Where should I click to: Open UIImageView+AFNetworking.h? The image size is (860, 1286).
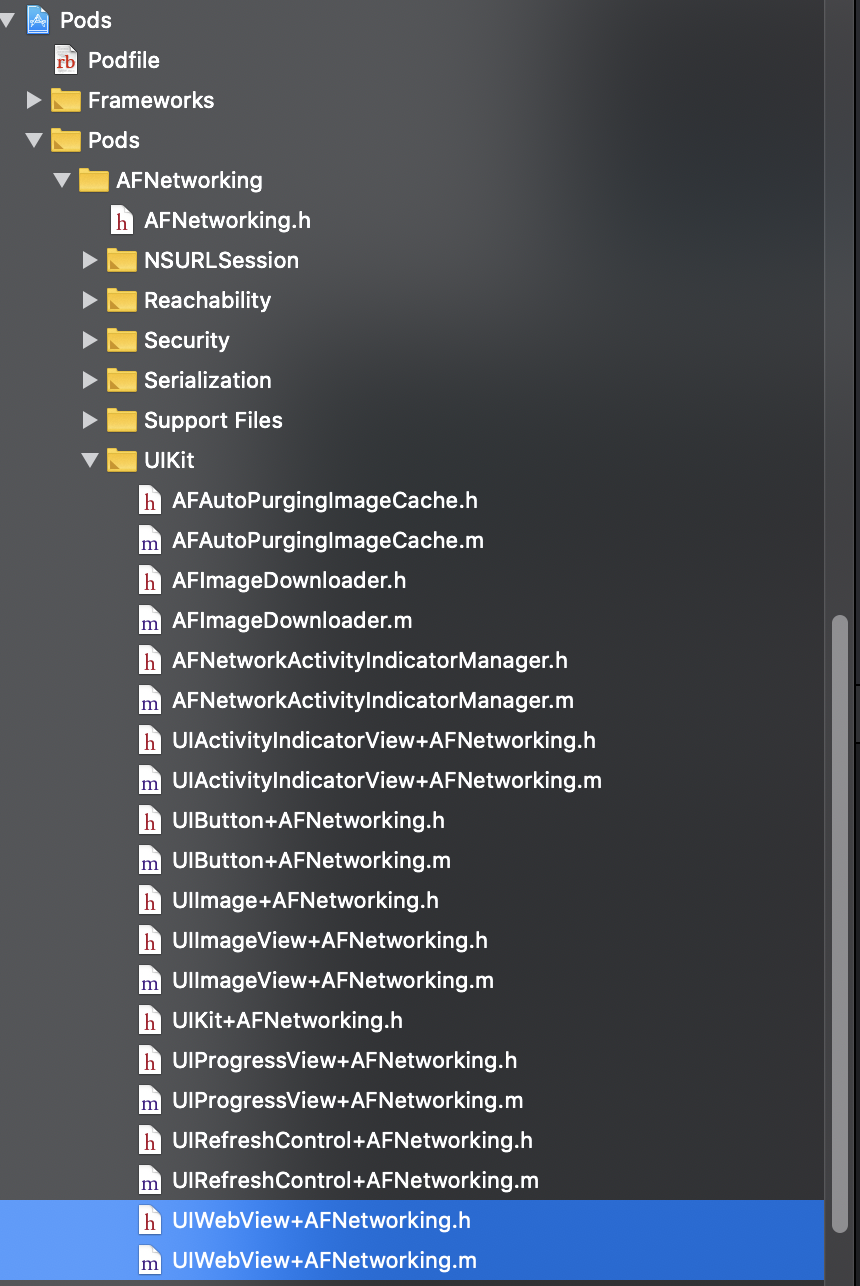(330, 940)
